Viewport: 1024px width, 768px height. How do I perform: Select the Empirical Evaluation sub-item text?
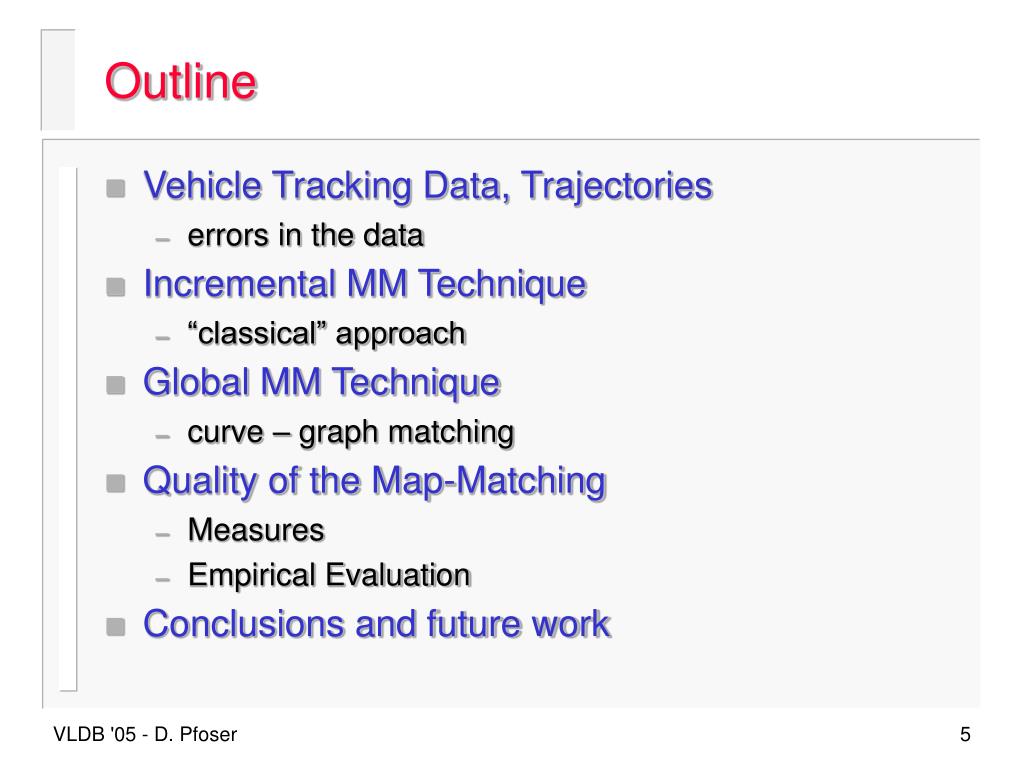point(329,575)
